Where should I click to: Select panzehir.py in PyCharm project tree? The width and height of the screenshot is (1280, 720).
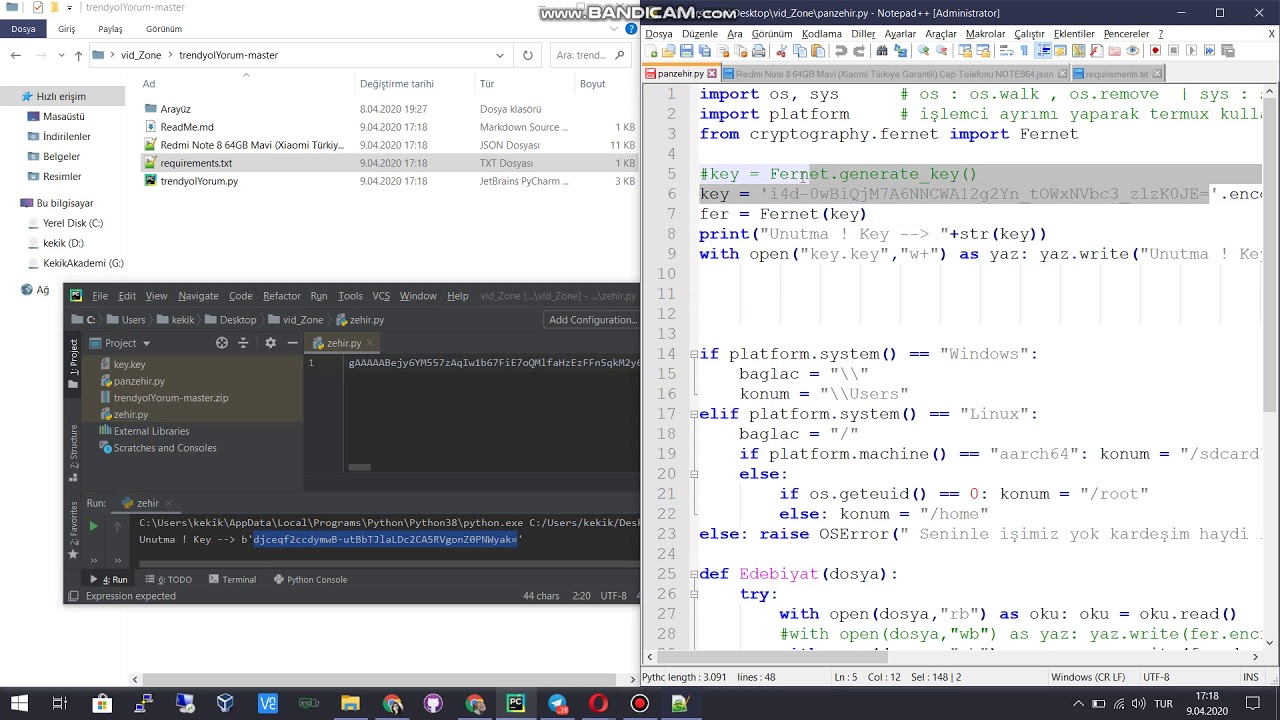click(139, 381)
